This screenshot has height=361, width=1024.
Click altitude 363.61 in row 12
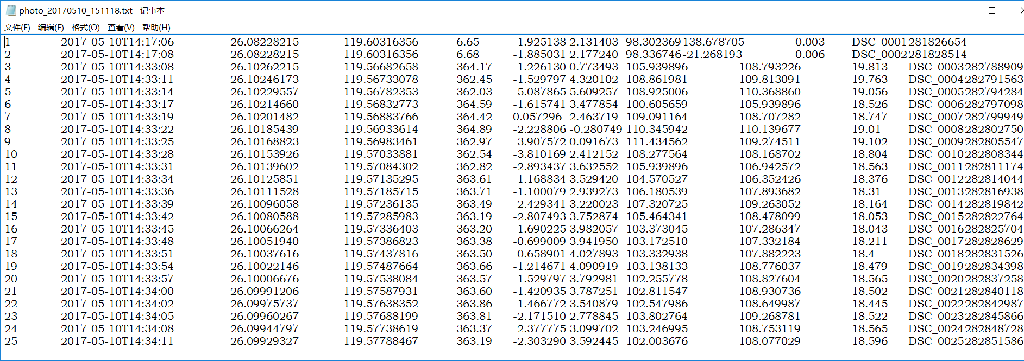(x=475, y=180)
